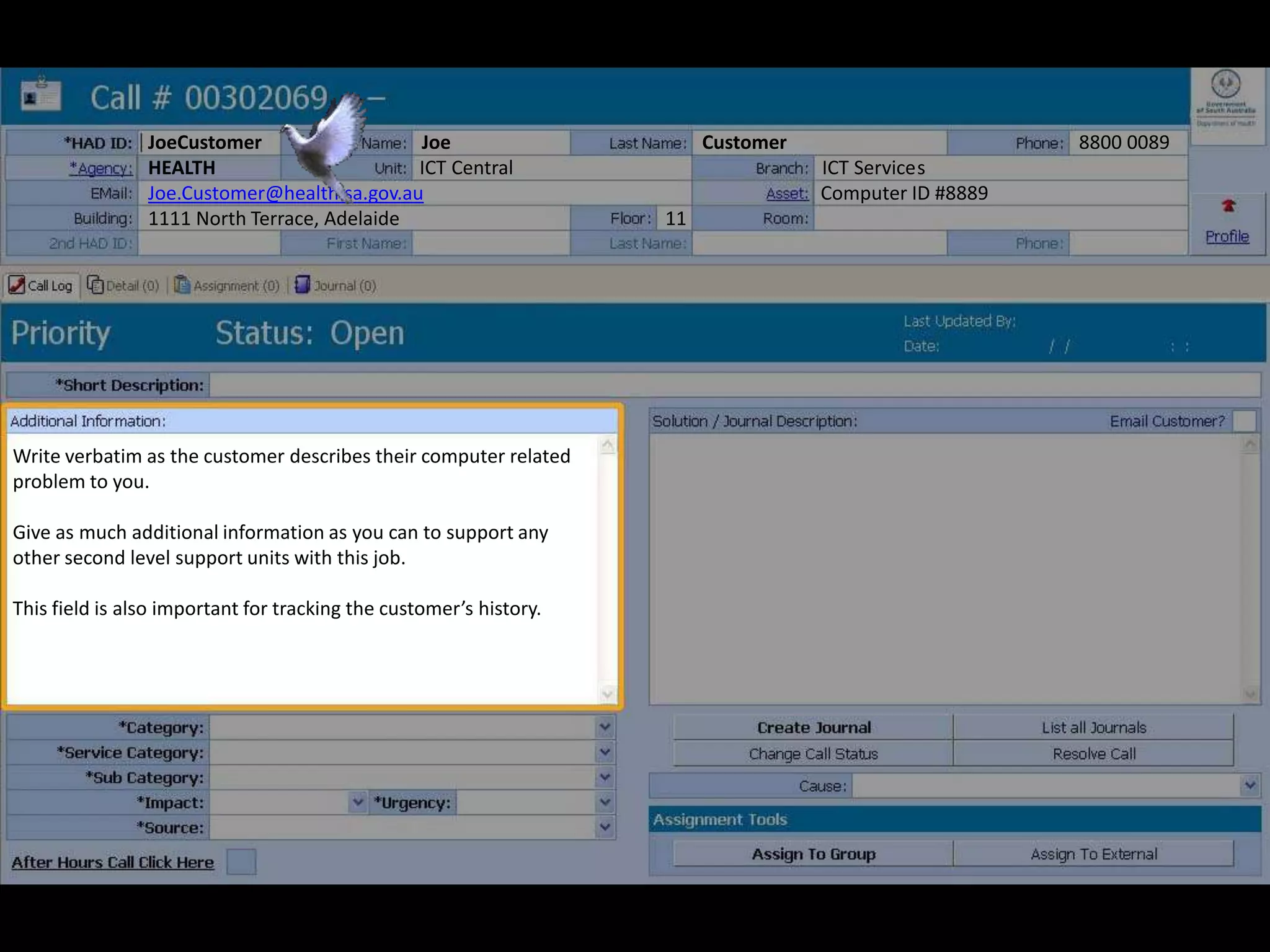Open the Sub Category dropdown
This screenshot has height=952, width=1270.
pos(605,777)
